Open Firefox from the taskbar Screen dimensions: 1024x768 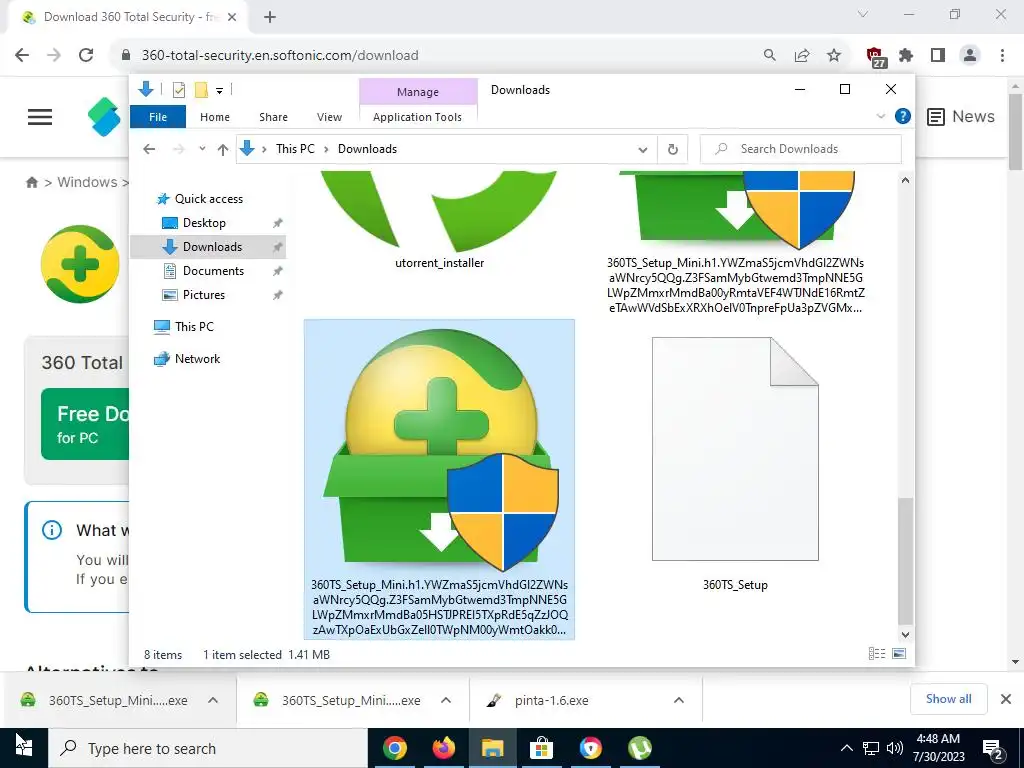click(x=443, y=748)
